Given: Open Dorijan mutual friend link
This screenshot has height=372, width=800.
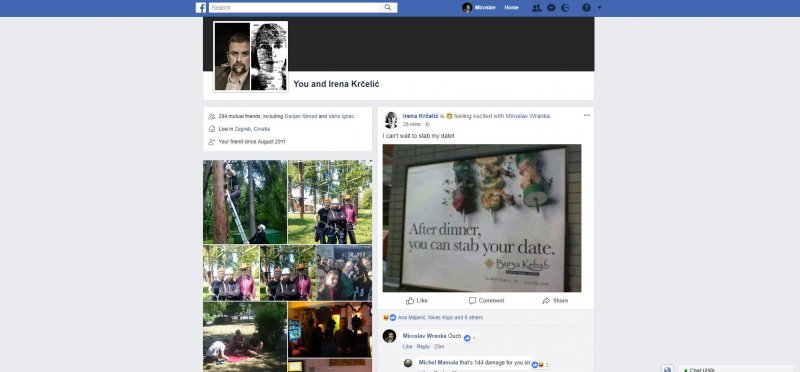Looking at the screenshot, I should coord(301,116).
